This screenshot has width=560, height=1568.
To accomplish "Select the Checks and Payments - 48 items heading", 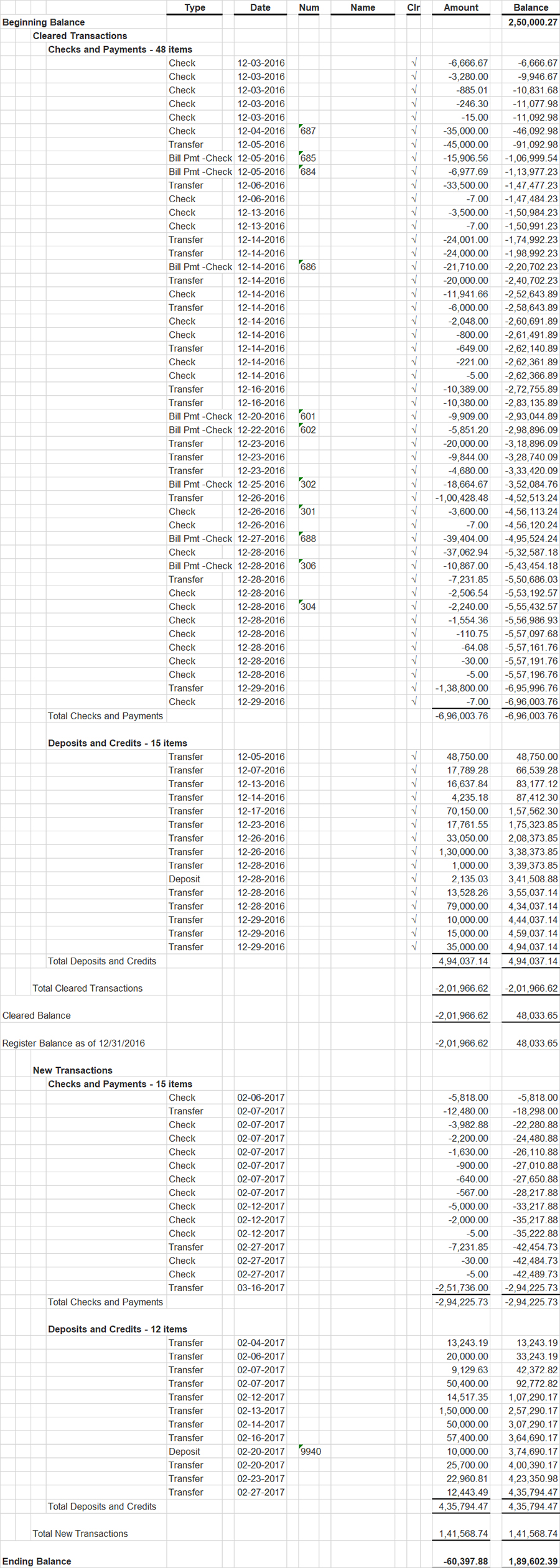I will tap(120, 49).
